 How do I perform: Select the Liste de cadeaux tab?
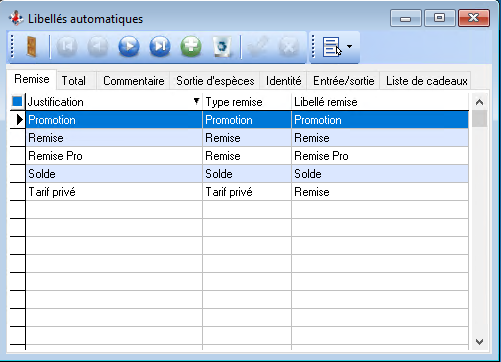tap(427, 81)
